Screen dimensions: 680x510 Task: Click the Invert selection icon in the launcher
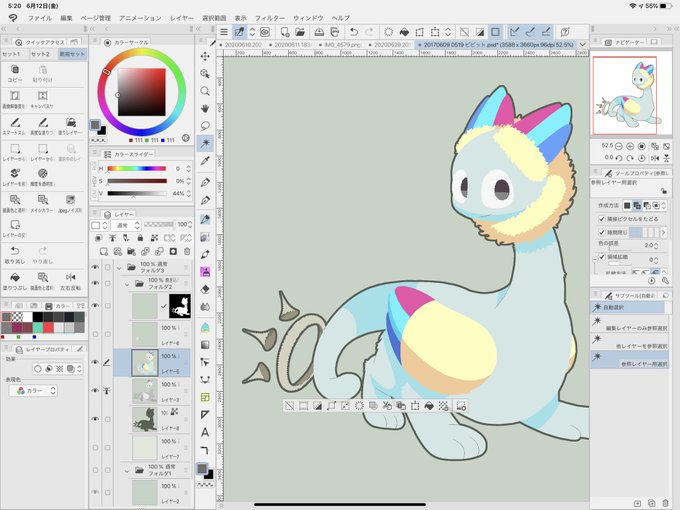[317, 406]
